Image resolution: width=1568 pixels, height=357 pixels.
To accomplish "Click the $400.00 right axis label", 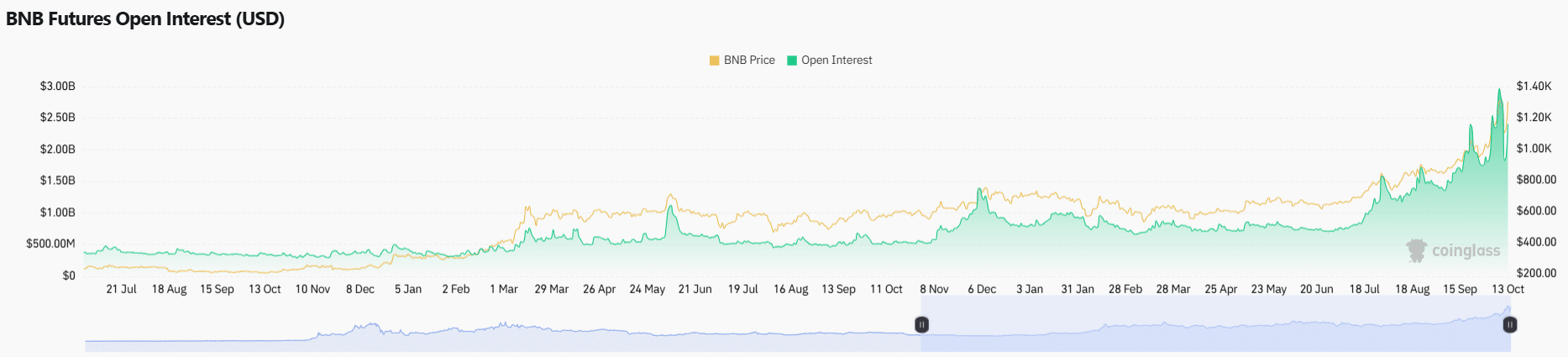I will (x=1536, y=242).
